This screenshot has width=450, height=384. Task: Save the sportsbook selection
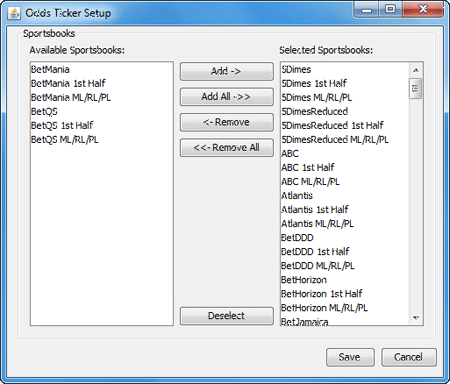click(350, 357)
